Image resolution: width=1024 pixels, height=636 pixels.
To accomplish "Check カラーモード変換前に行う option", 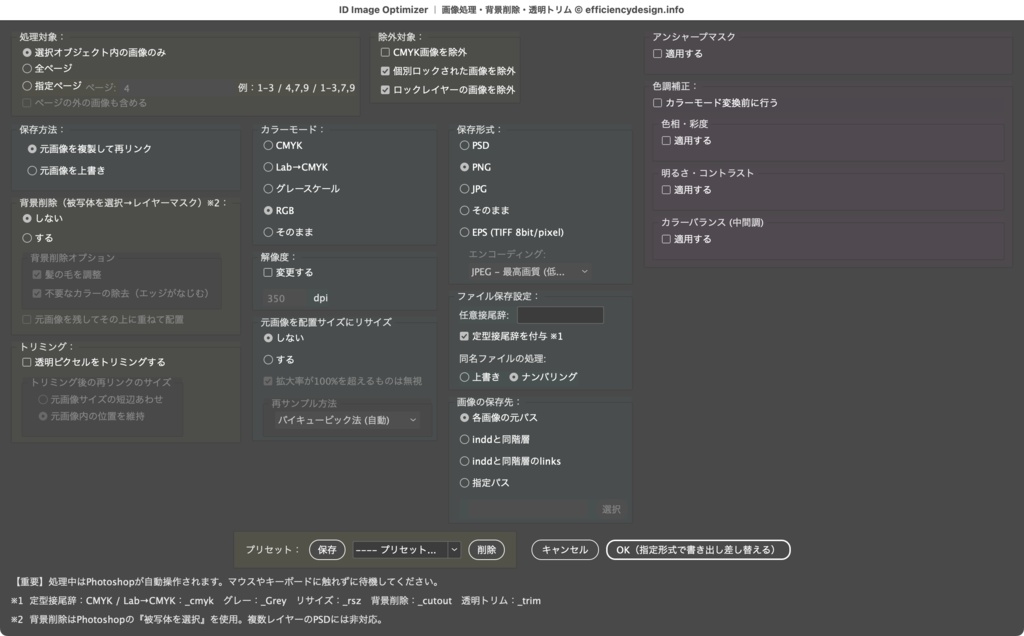I will (x=715, y=103).
